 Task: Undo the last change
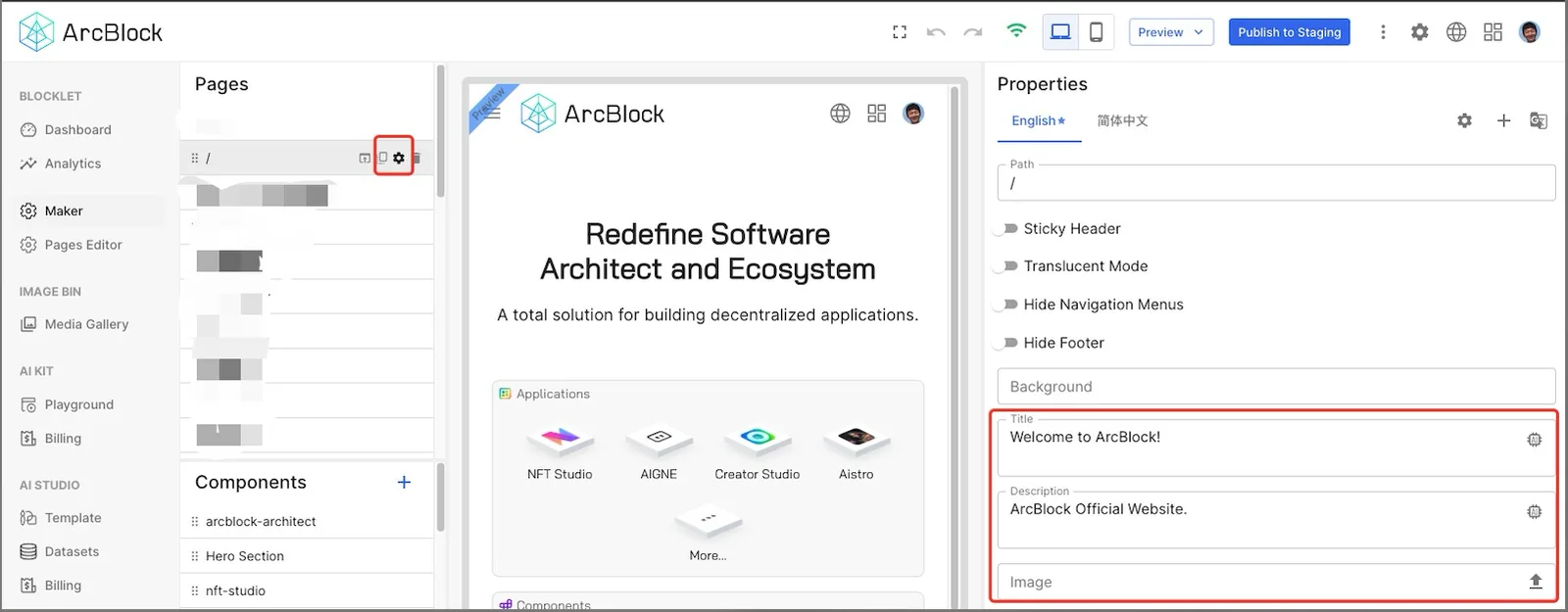936,32
